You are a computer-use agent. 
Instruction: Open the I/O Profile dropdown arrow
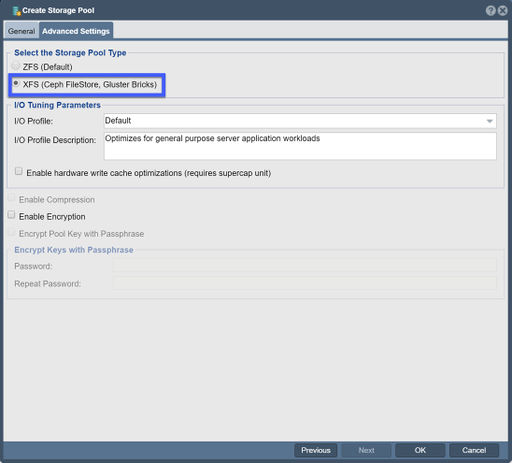point(489,121)
